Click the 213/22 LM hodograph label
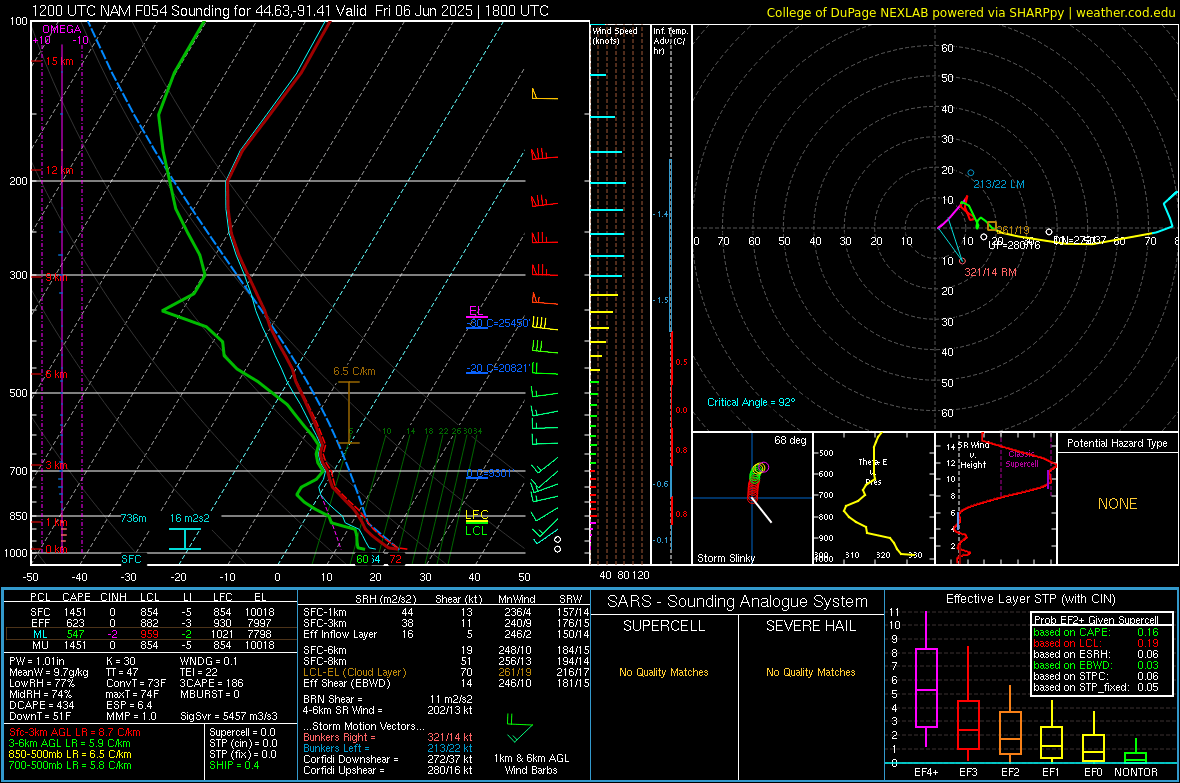Screen dimensions: 1180x783 (999, 184)
